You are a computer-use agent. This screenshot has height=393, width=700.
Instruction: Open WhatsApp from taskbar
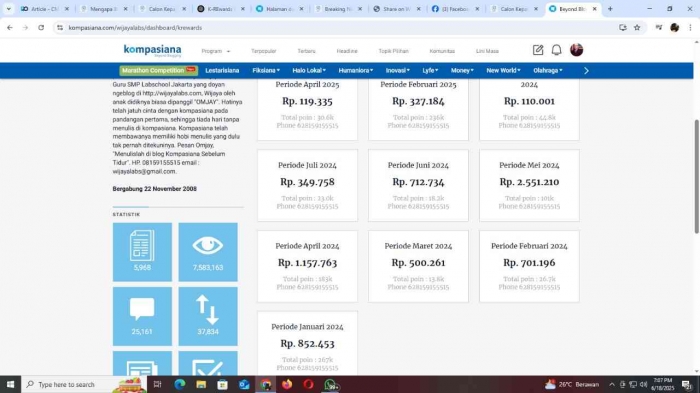tap(331, 385)
